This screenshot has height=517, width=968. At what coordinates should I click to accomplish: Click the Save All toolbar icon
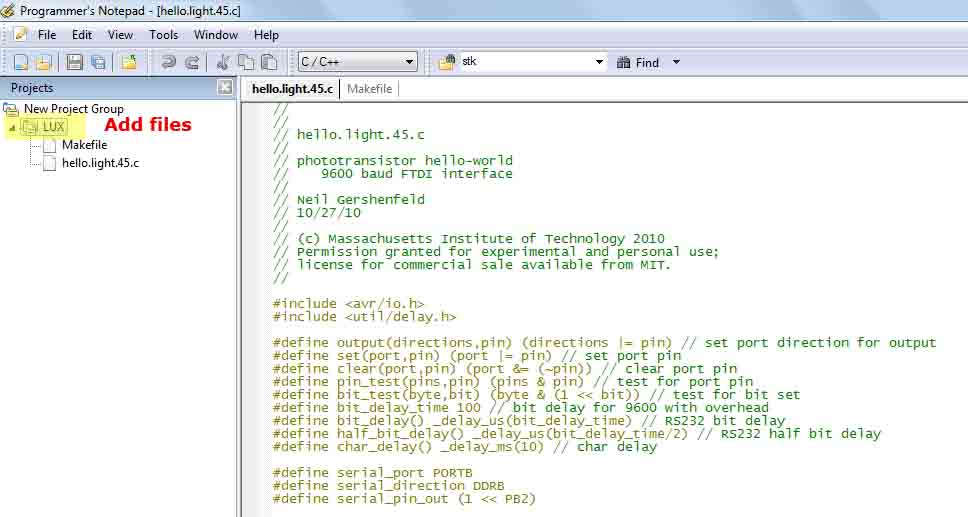pos(98,62)
